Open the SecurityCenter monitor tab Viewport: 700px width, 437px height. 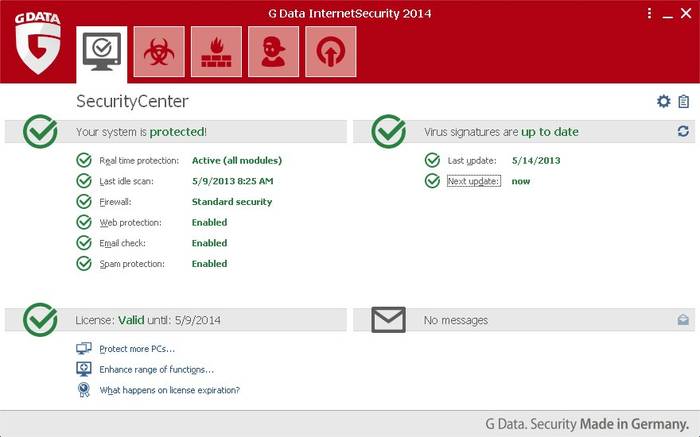coord(102,52)
